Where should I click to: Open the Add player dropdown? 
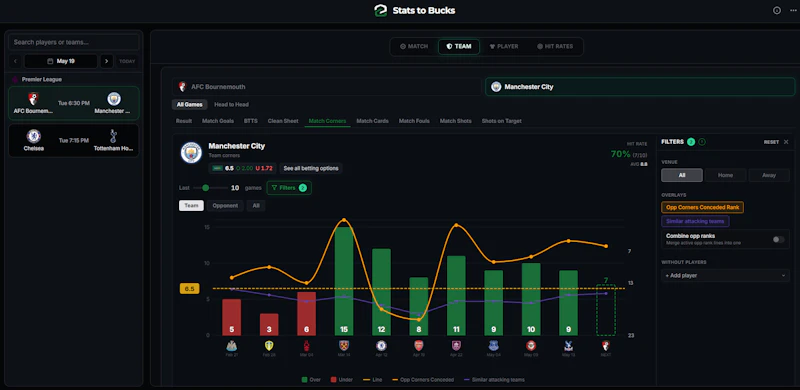click(x=725, y=276)
